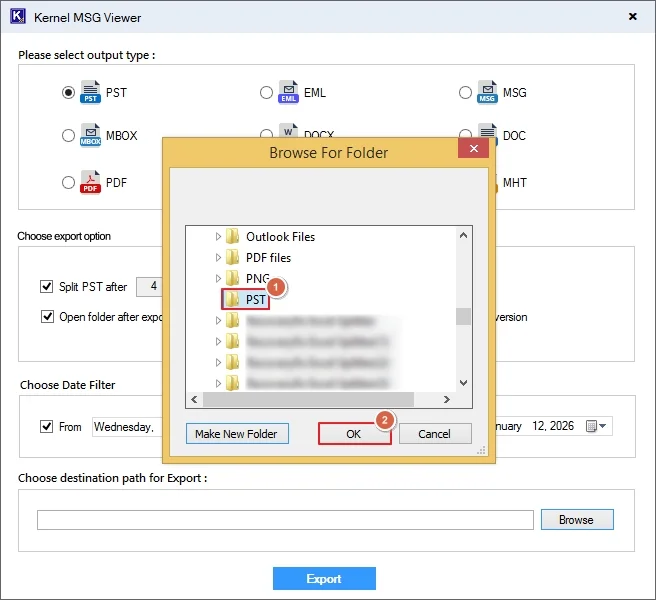Click the destination path input field

285,520
